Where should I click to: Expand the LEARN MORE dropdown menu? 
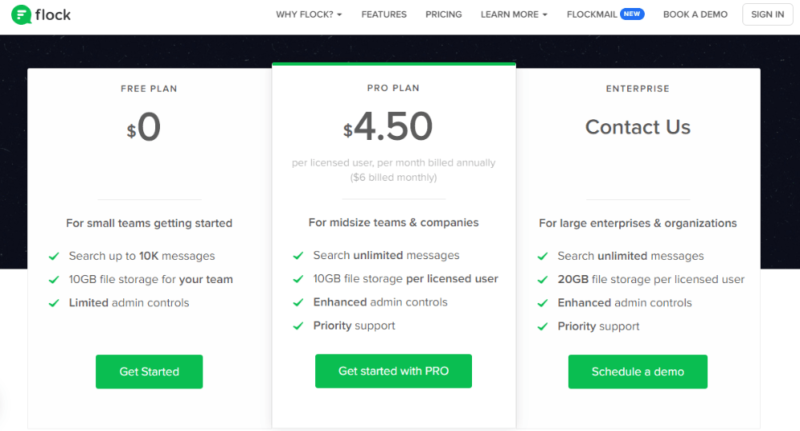514,15
